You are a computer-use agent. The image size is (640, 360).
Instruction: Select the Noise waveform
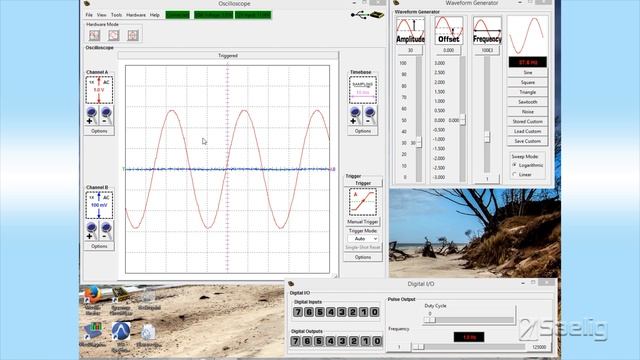[527, 111]
